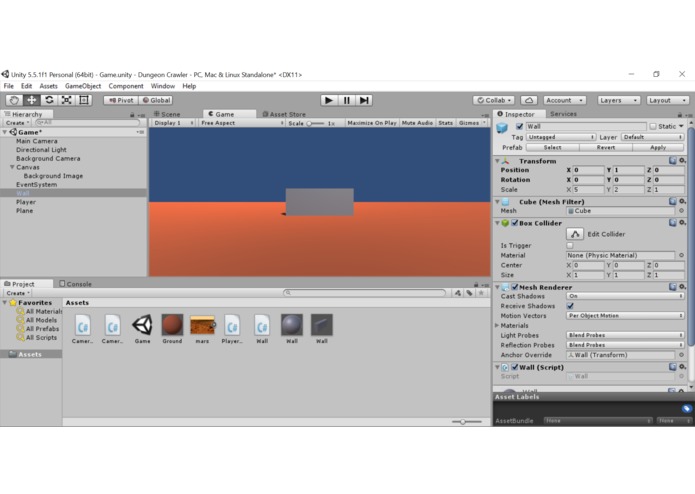Switch to the Asset Store tab
695x494 pixels.
pos(284,114)
